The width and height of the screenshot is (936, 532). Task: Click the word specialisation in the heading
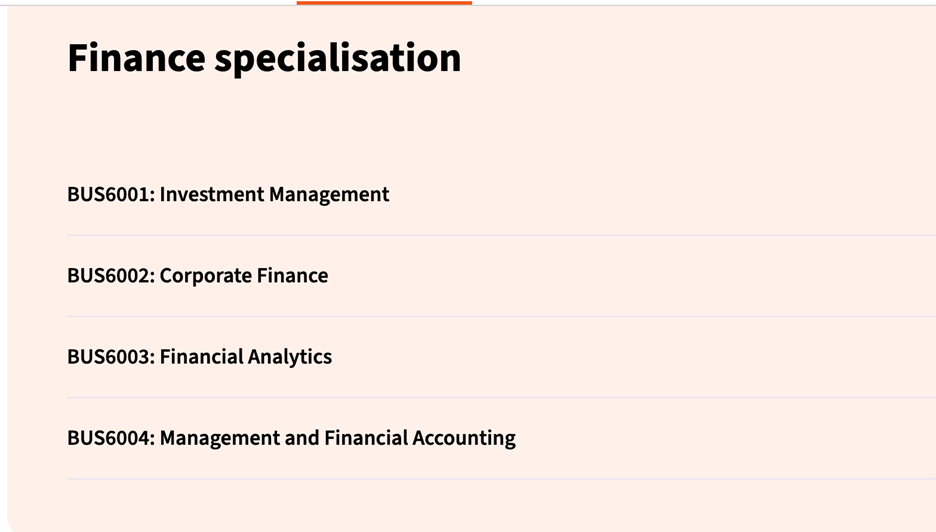337,58
